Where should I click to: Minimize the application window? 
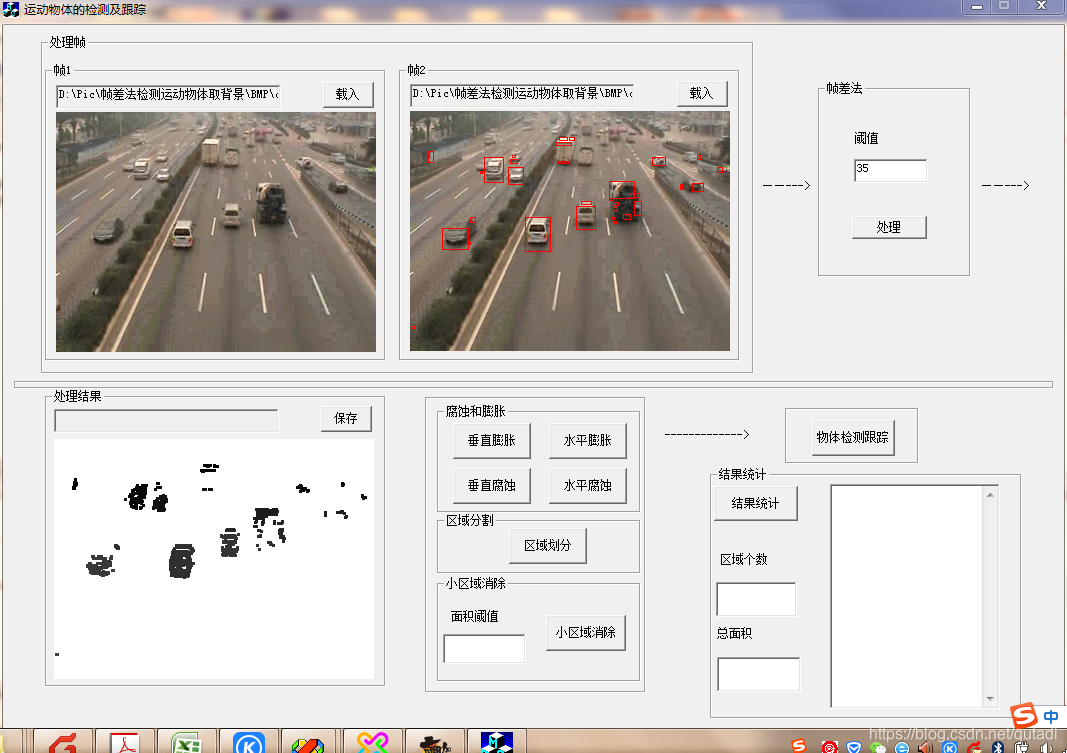tap(976, 6)
